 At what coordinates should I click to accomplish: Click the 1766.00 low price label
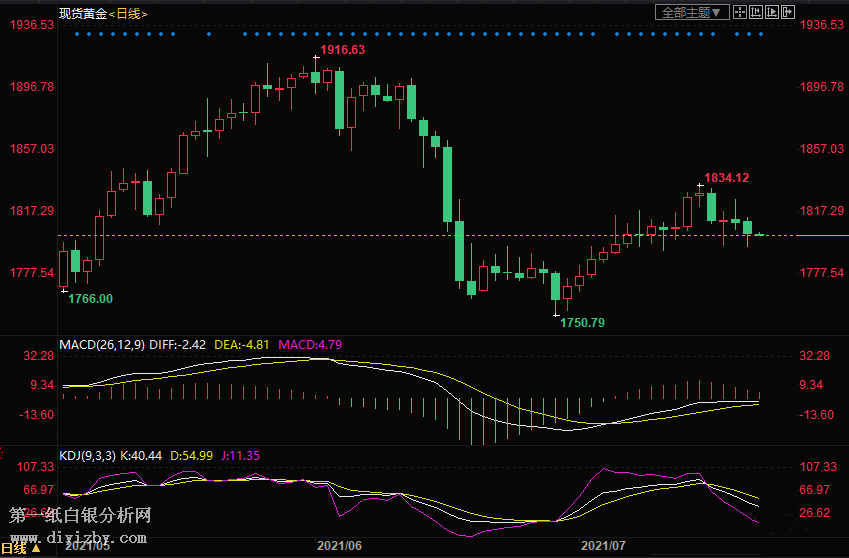pos(90,298)
